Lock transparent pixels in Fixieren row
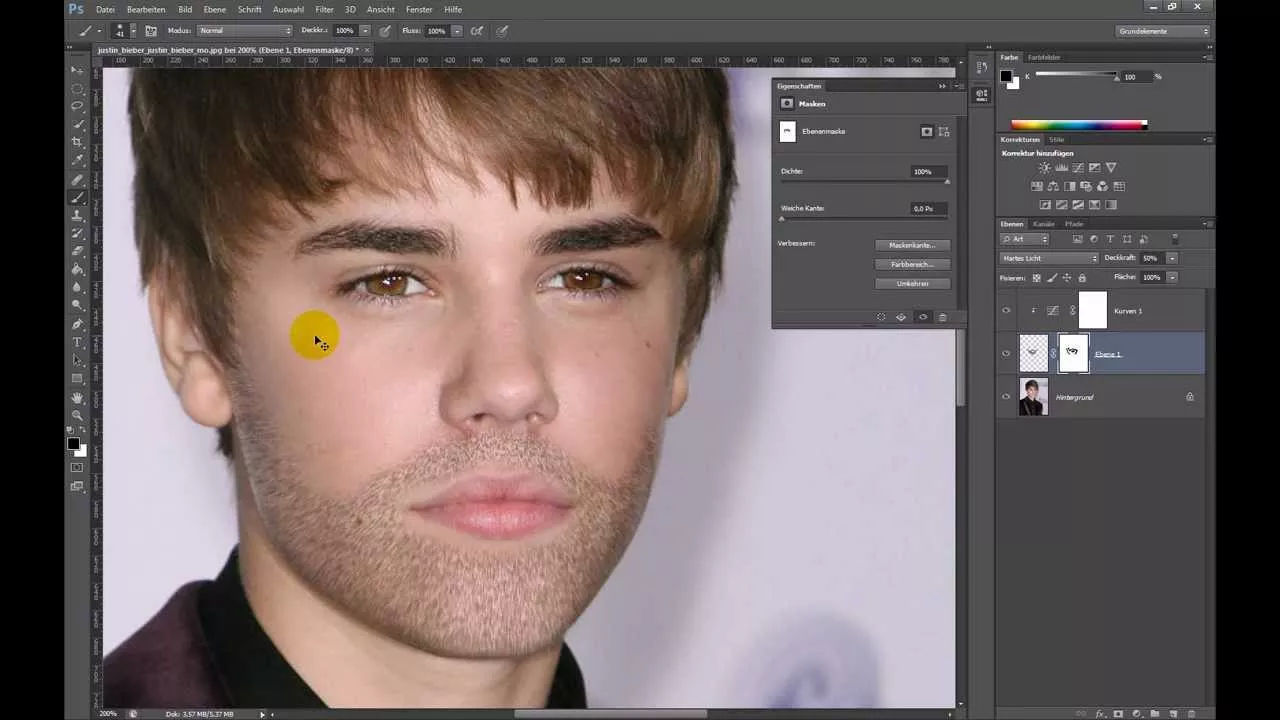Screen dimensions: 1280x720 click(x=1036, y=278)
